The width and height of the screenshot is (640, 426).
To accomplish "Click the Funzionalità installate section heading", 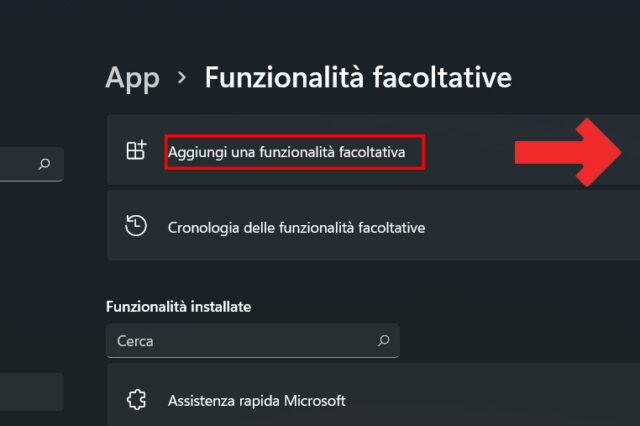I will tap(178, 306).
